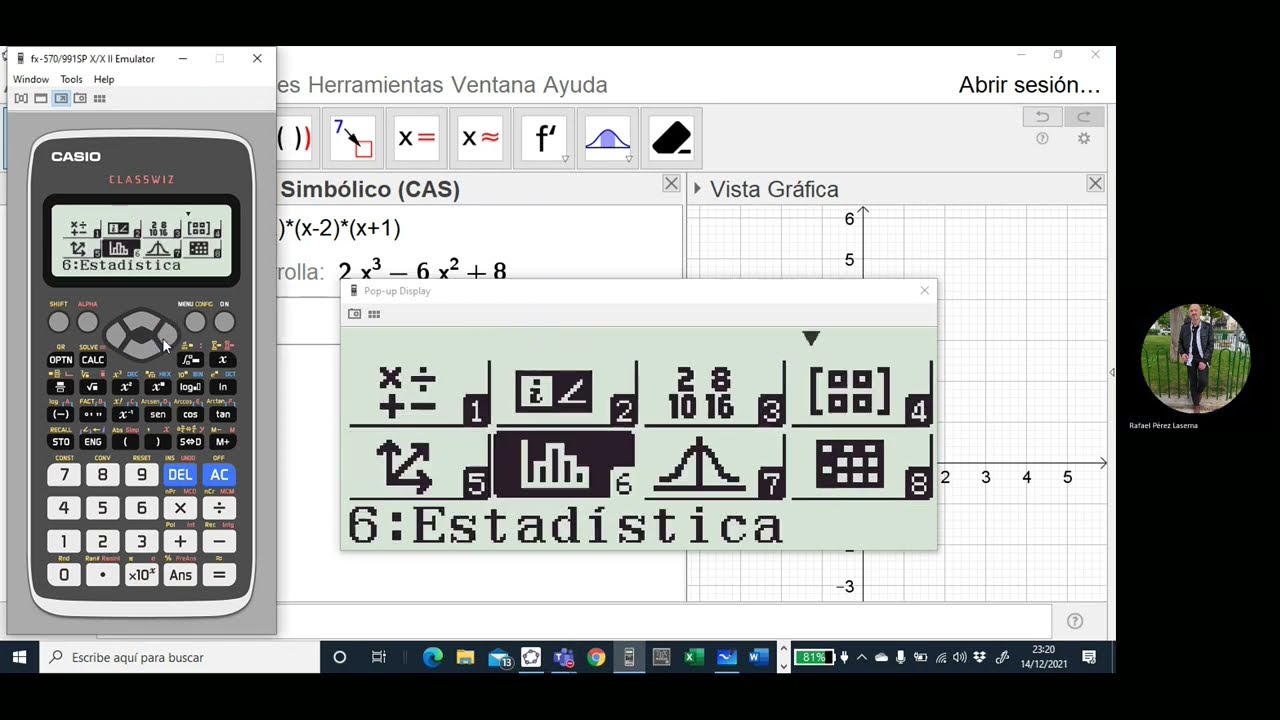The height and width of the screenshot is (720, 1280).
Task: Close the Simbólico (CAS) panel
Action: coord(671,184)
